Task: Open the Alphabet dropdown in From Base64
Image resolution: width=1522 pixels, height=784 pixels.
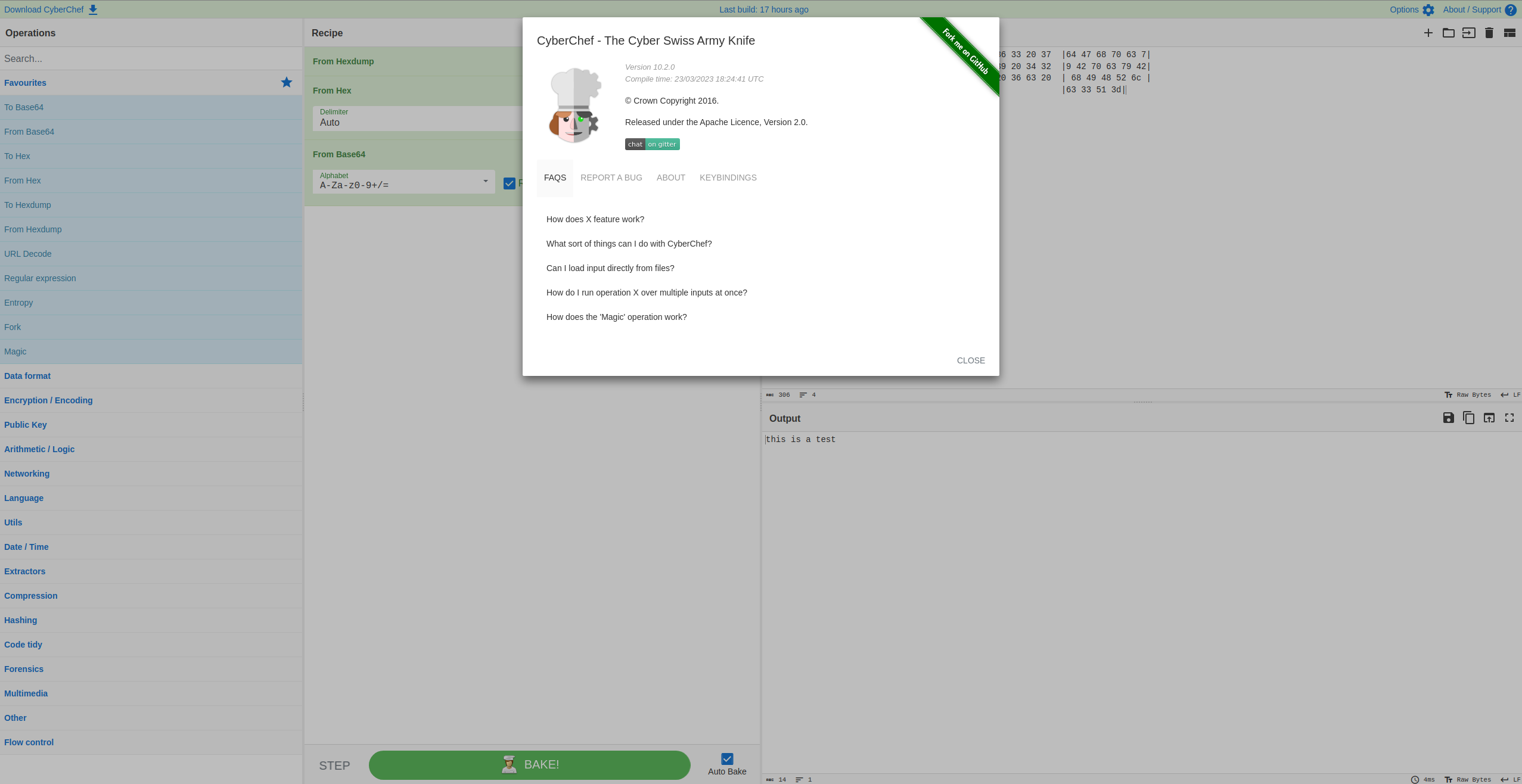Action: point(484,181)
